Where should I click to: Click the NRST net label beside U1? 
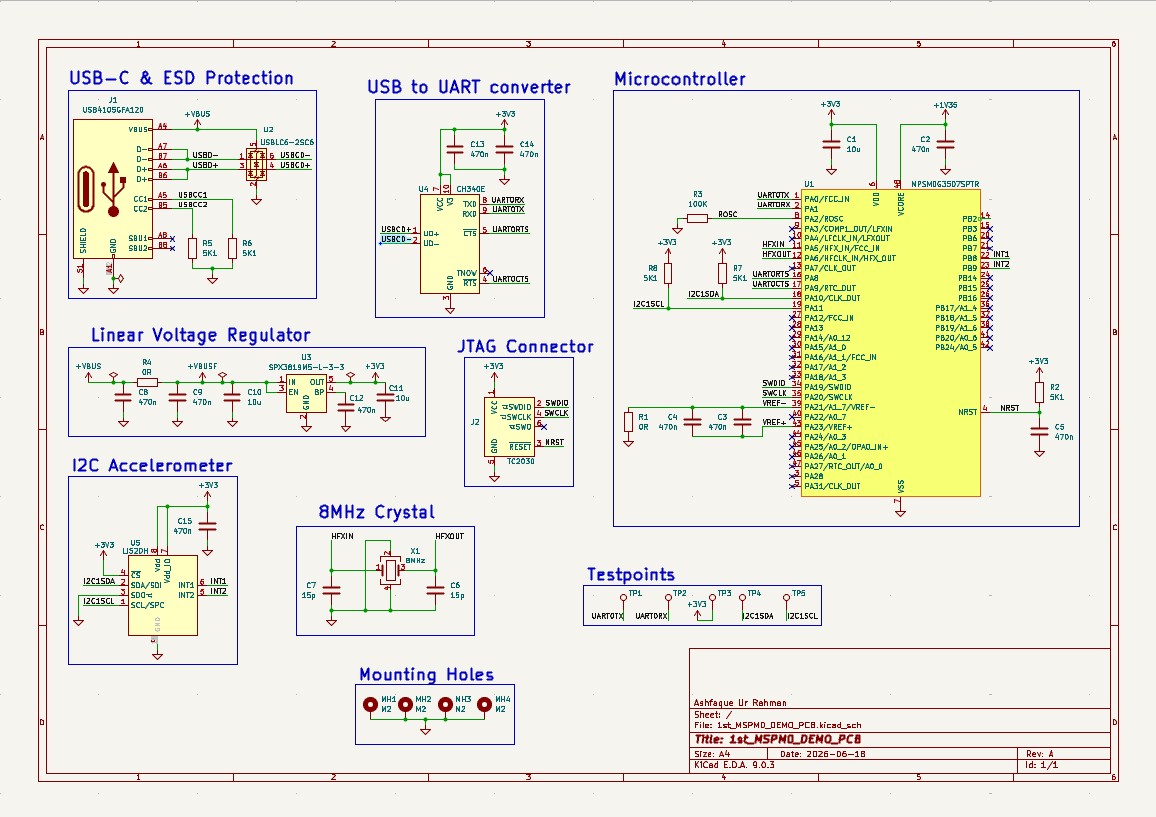click(x=1010, y=408)
